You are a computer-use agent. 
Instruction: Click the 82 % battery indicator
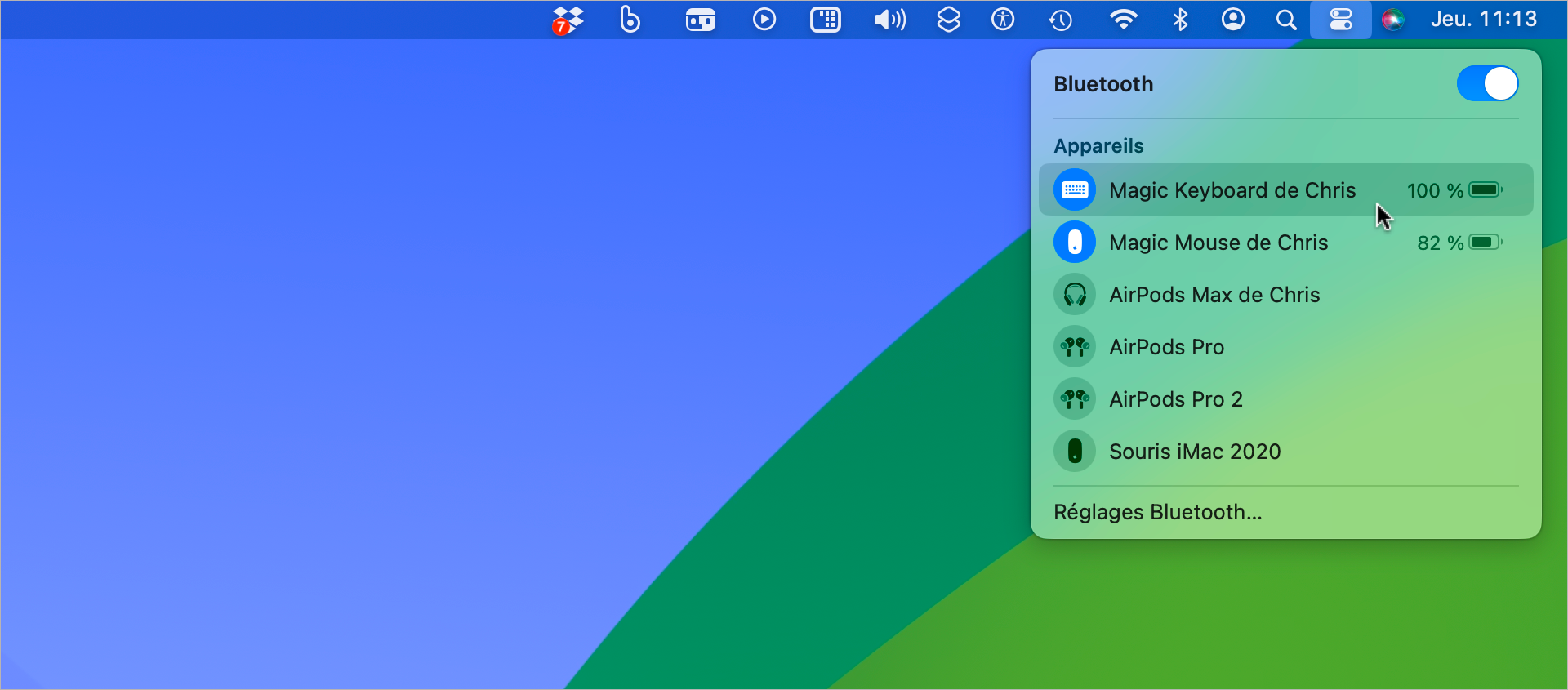1460,243
